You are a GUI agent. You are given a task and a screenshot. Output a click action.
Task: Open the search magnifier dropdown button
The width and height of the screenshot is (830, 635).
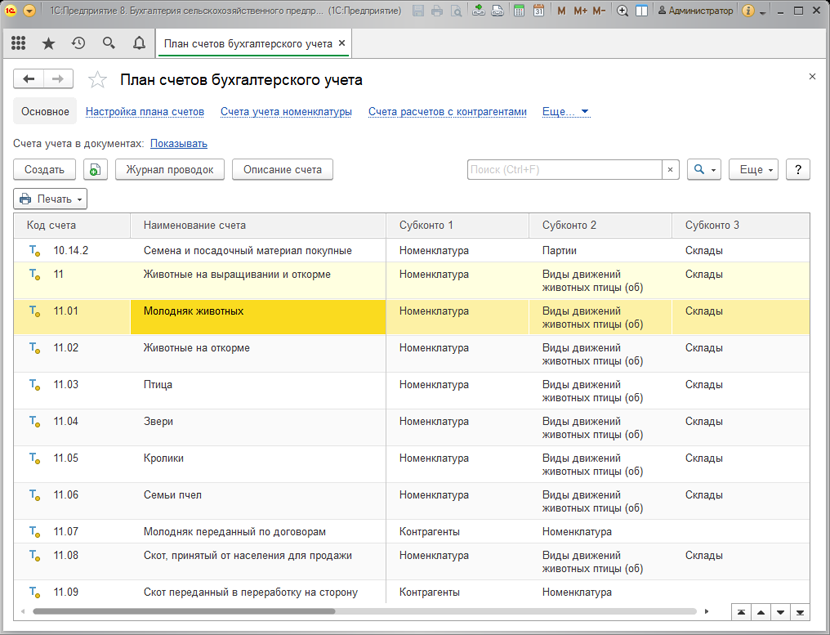click(x=704, y=169)
